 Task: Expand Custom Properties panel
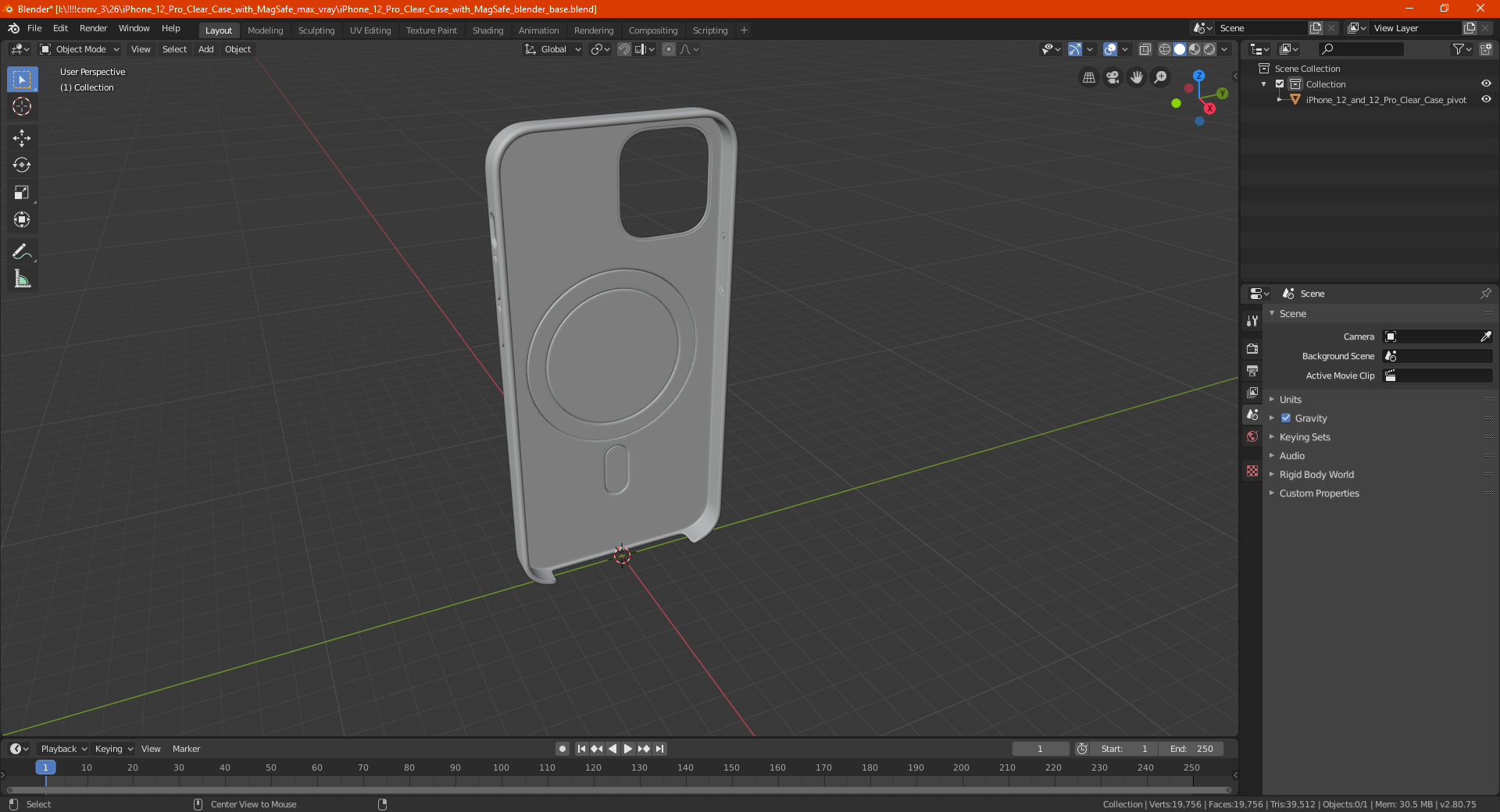1319,493
